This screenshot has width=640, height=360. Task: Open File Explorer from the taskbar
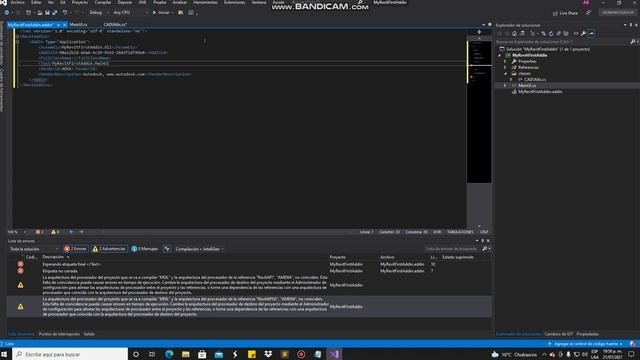pos(186,354)
